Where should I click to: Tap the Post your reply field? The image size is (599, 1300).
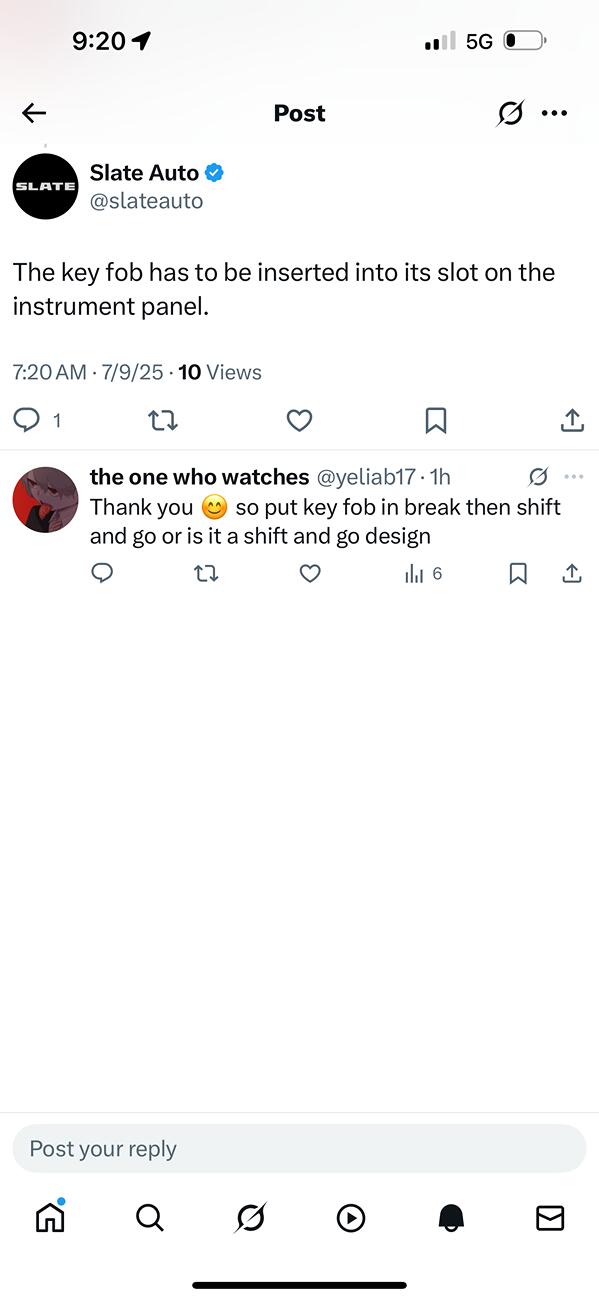299,1148
